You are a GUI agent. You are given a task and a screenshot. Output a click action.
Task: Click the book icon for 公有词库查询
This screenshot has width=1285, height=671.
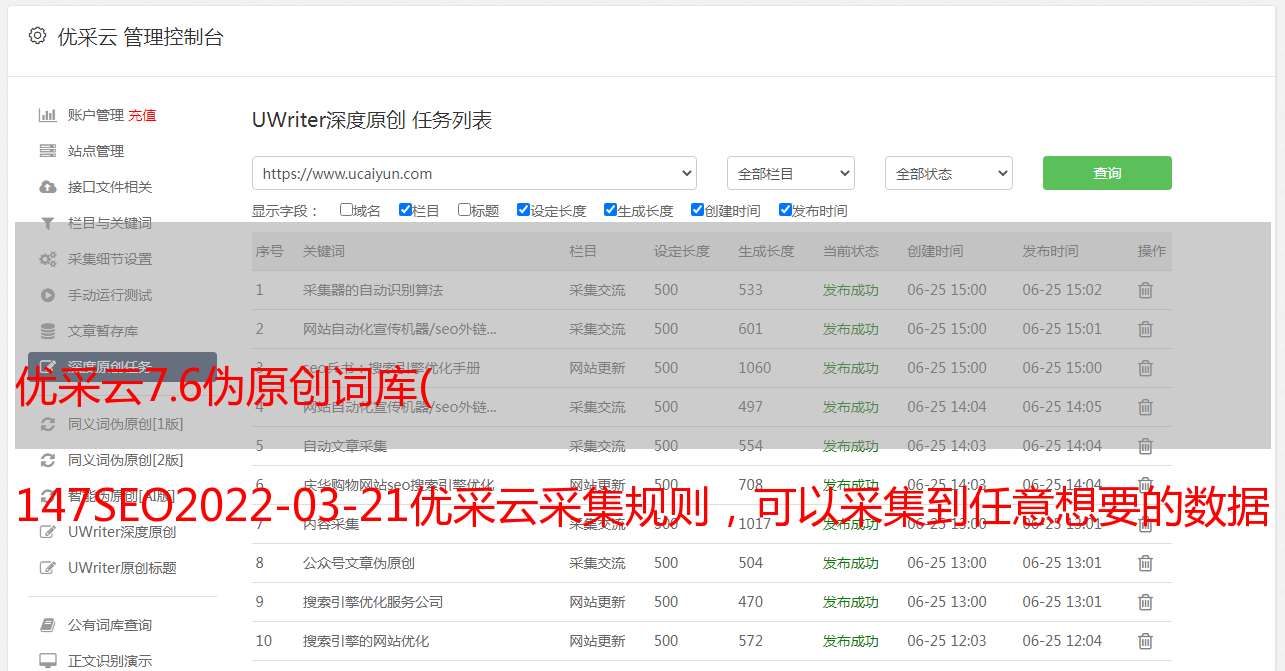tap(47, 625)
